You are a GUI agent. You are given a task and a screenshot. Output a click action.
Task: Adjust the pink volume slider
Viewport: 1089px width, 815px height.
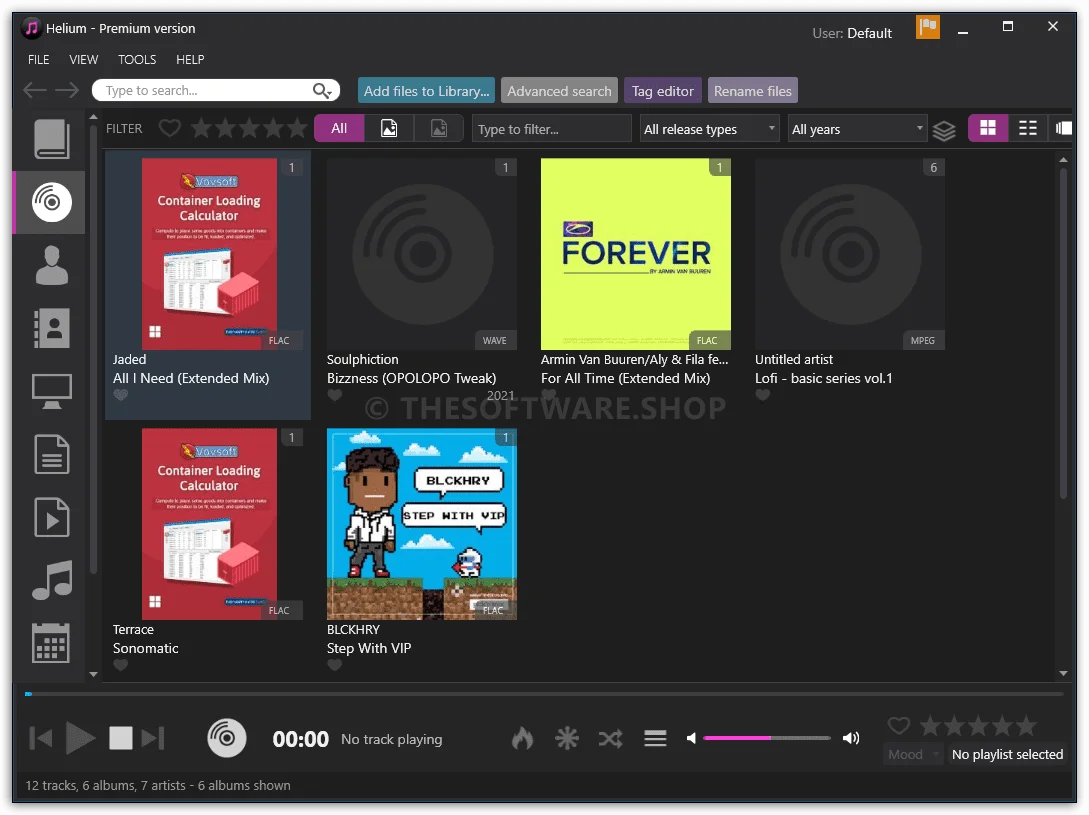pos(767,738)
